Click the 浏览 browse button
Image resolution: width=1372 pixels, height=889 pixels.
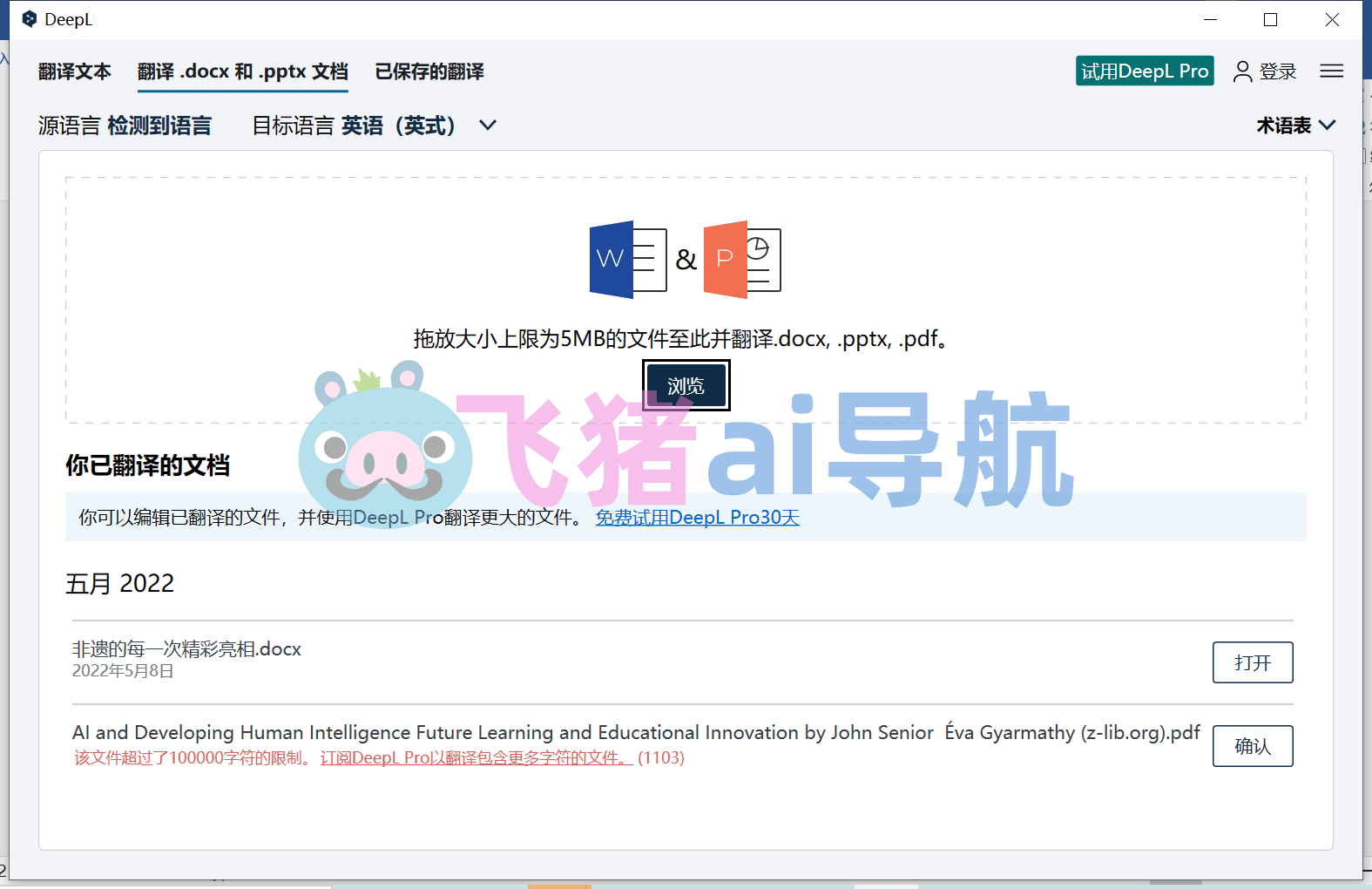686,385
